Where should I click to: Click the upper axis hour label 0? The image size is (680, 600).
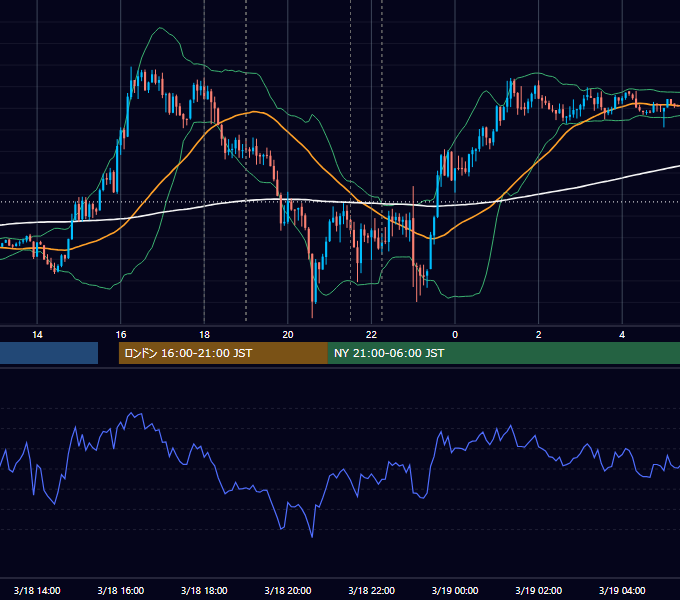point(455,335)
